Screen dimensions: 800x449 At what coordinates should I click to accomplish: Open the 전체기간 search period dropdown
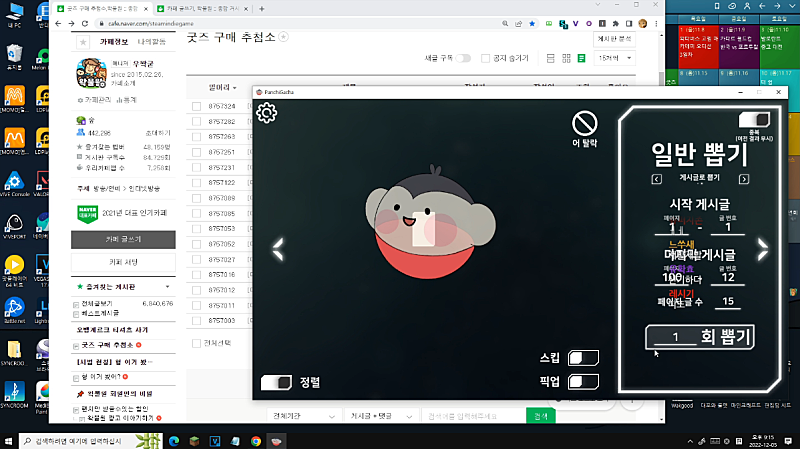tap(303, 416)
